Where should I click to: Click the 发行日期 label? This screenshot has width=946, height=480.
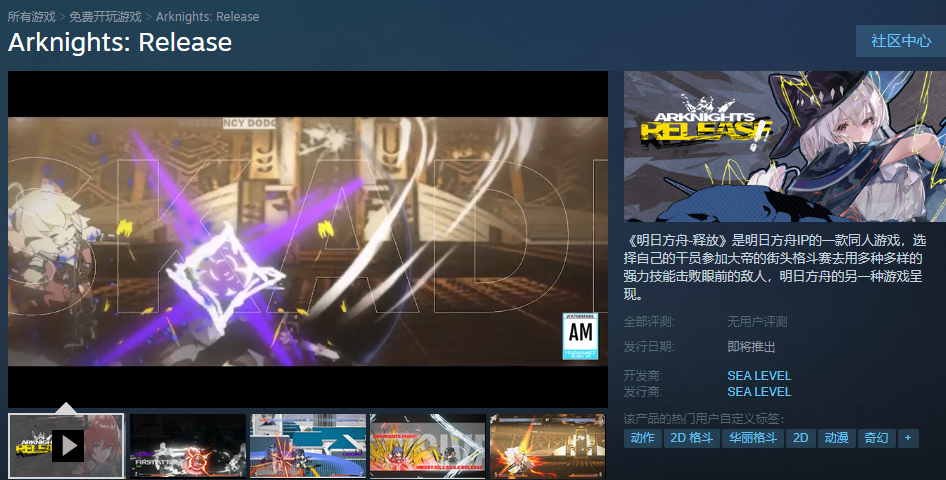click(649, 347)
